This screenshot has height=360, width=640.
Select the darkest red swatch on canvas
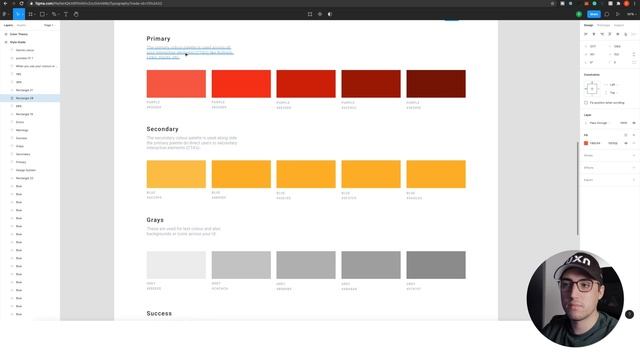[x=436, y=84]
